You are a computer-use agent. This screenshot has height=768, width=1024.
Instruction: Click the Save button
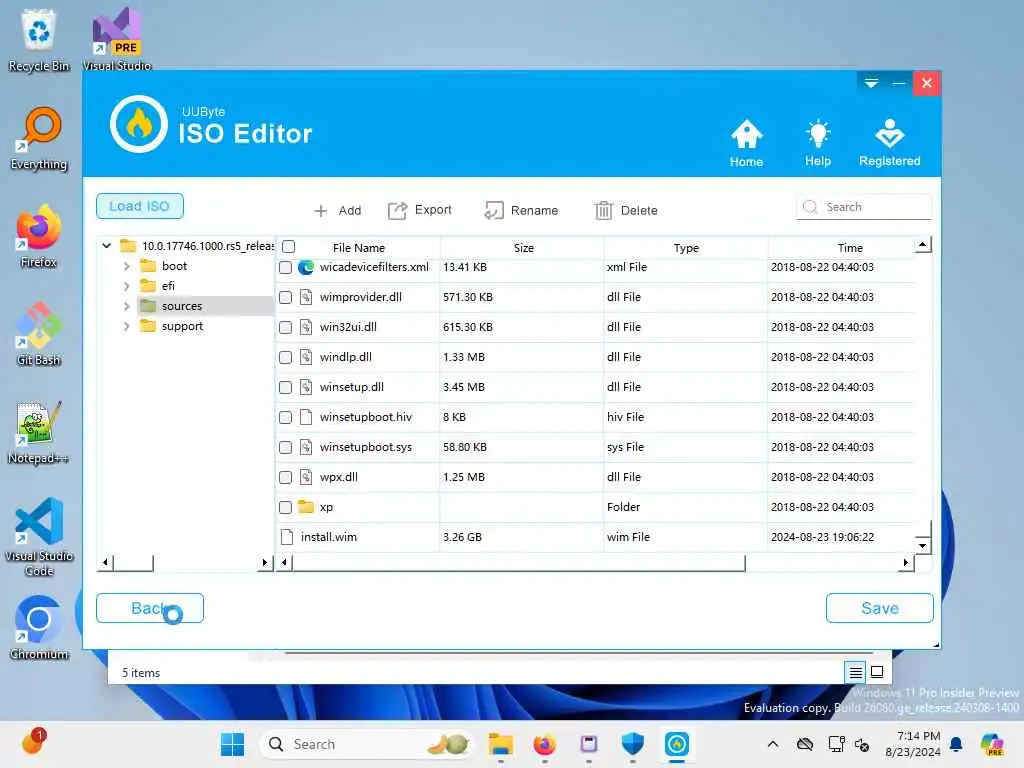[x=879, y=608]
